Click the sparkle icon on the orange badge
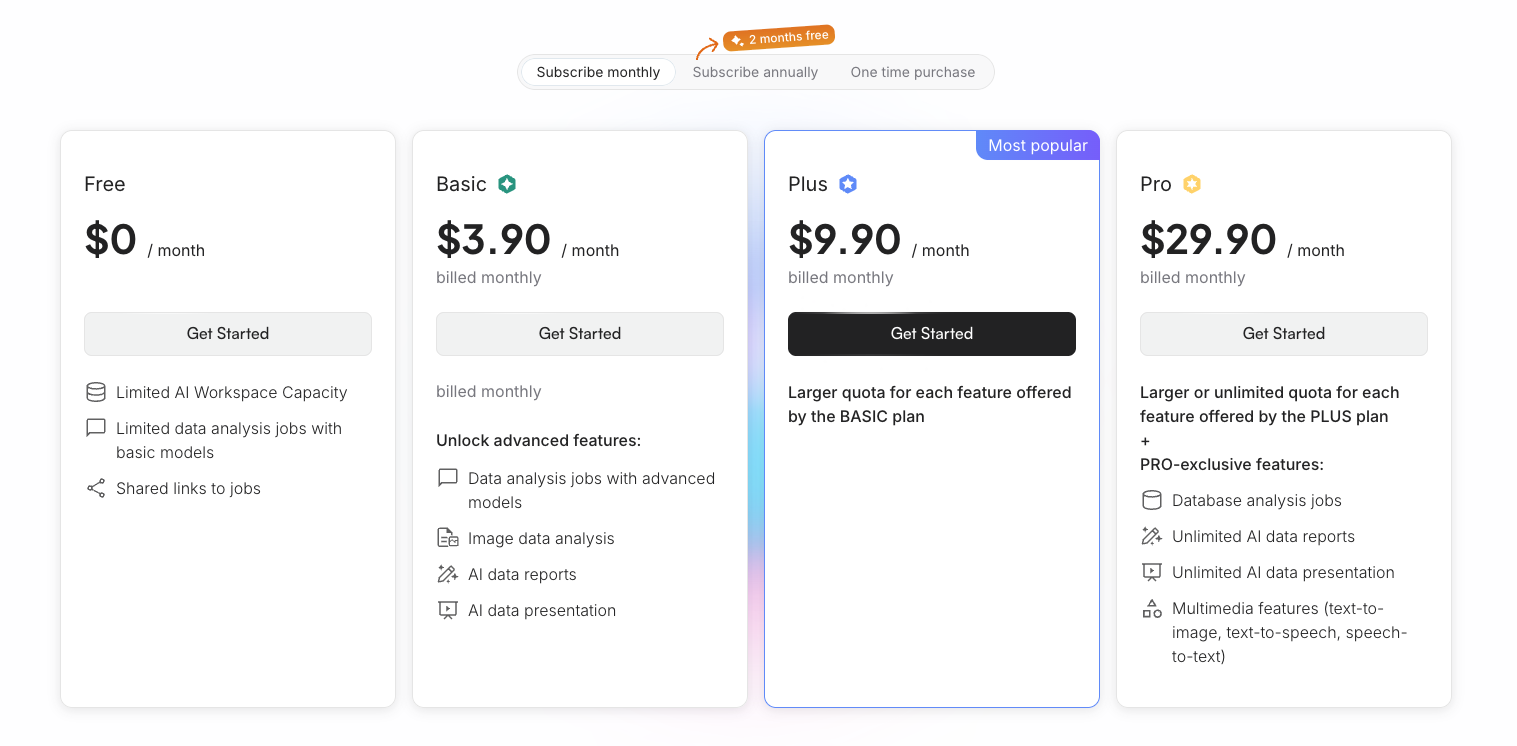This screenshot has width=1517, height=746. pyautogui.click(x=736, y=37)
